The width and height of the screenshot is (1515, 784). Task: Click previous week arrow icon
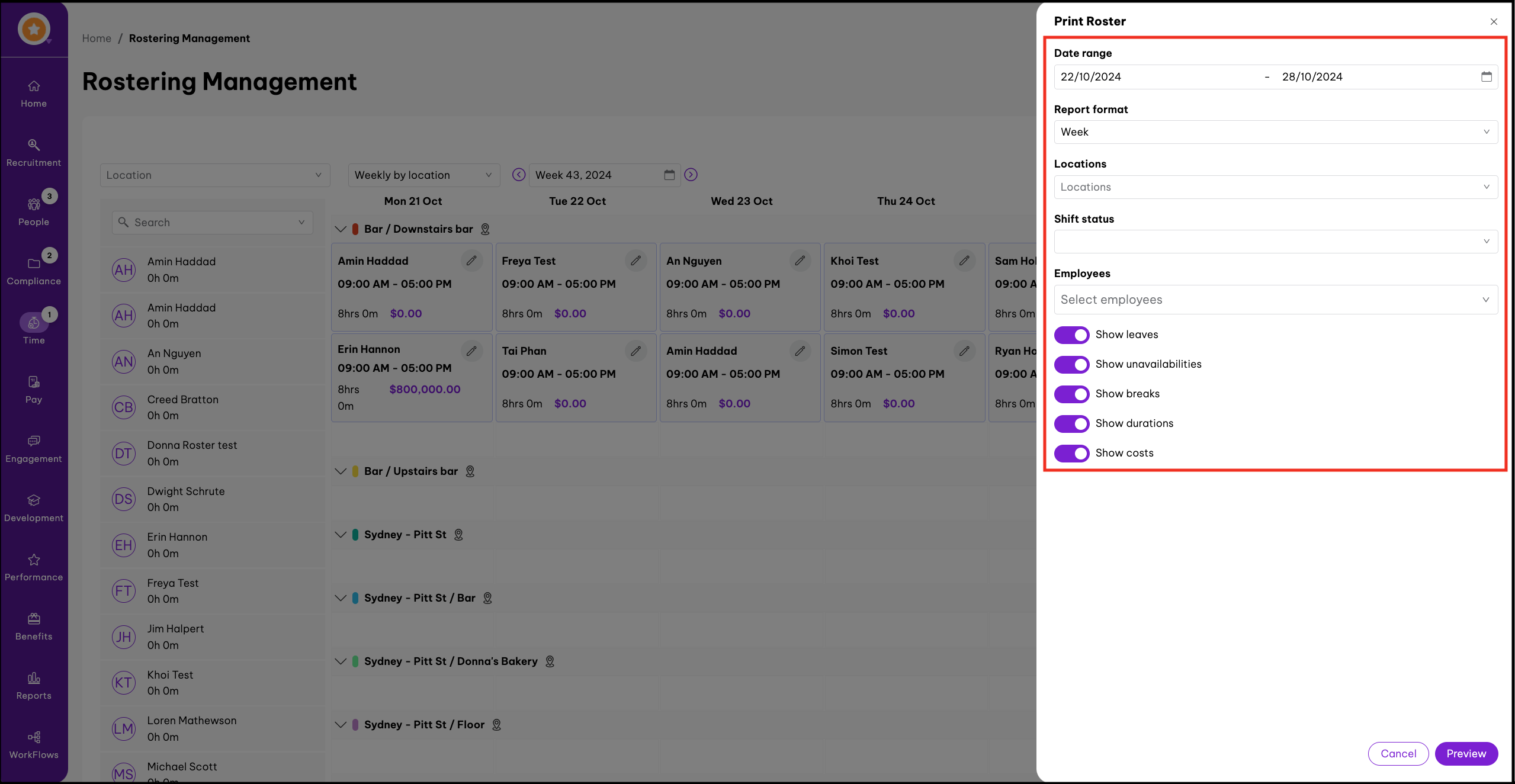[x=519, y=175]
